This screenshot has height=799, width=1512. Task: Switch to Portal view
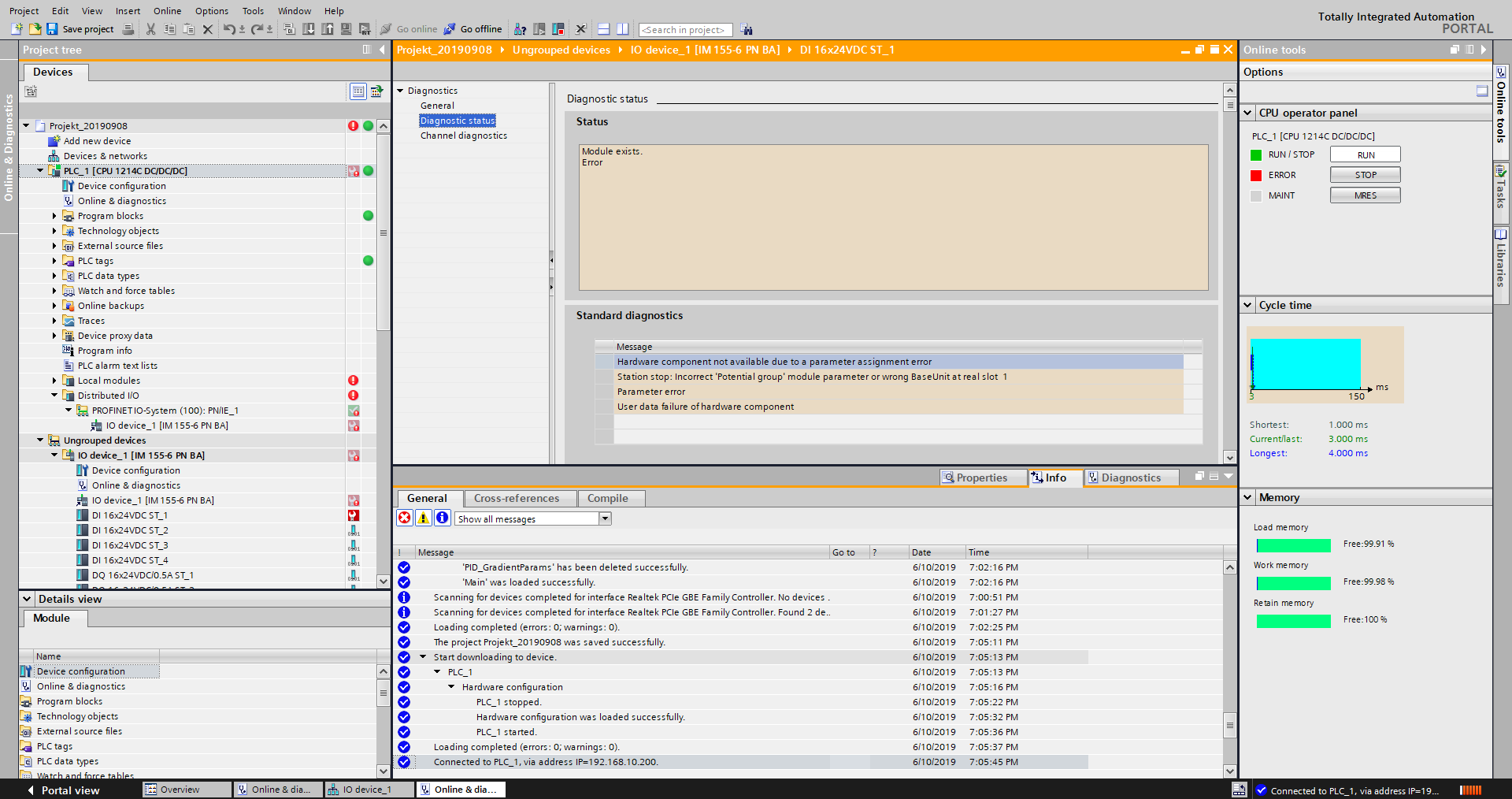63,790
